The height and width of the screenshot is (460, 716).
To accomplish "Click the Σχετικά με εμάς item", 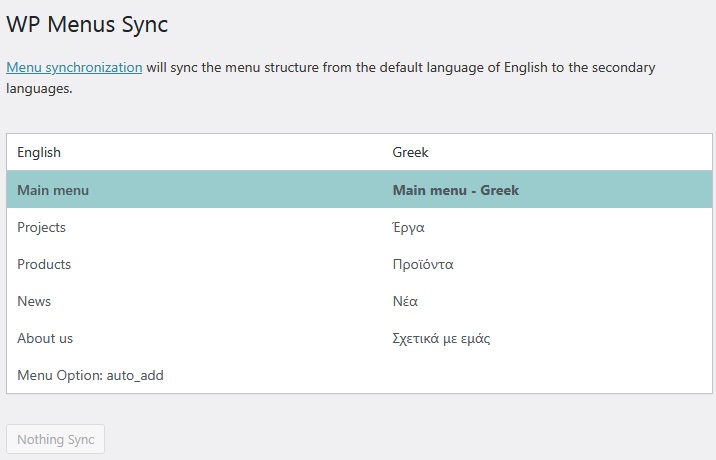I will tap(441, 338).
